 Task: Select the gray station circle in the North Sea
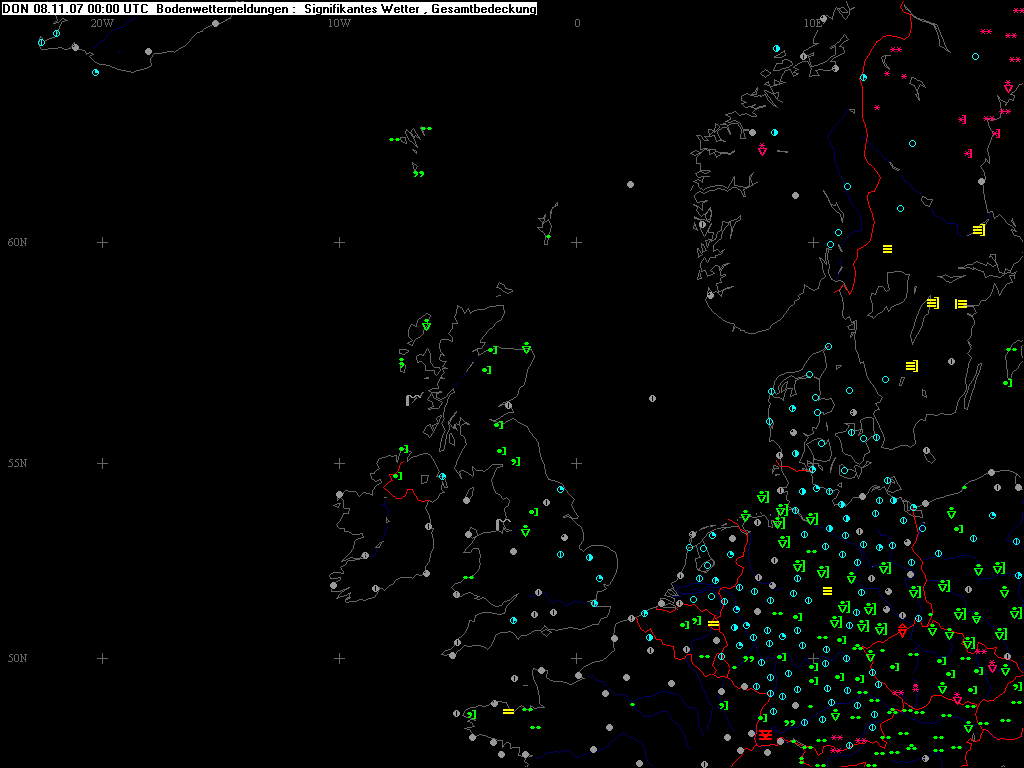click(652, 398)
